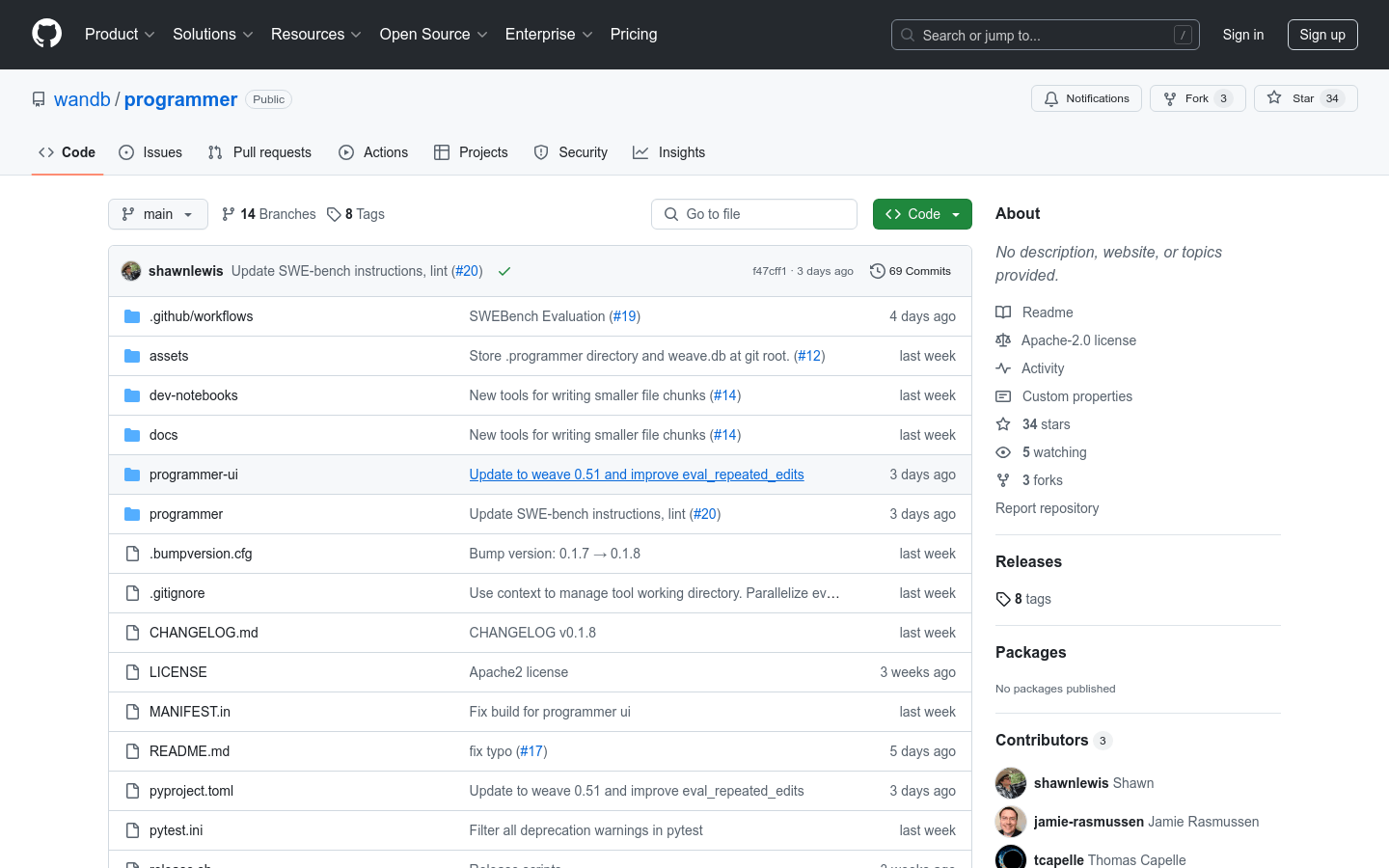The height and width of the screenshot is (868, 1389).
Task: Go to the Insights tab
Action: coord(668,152)
